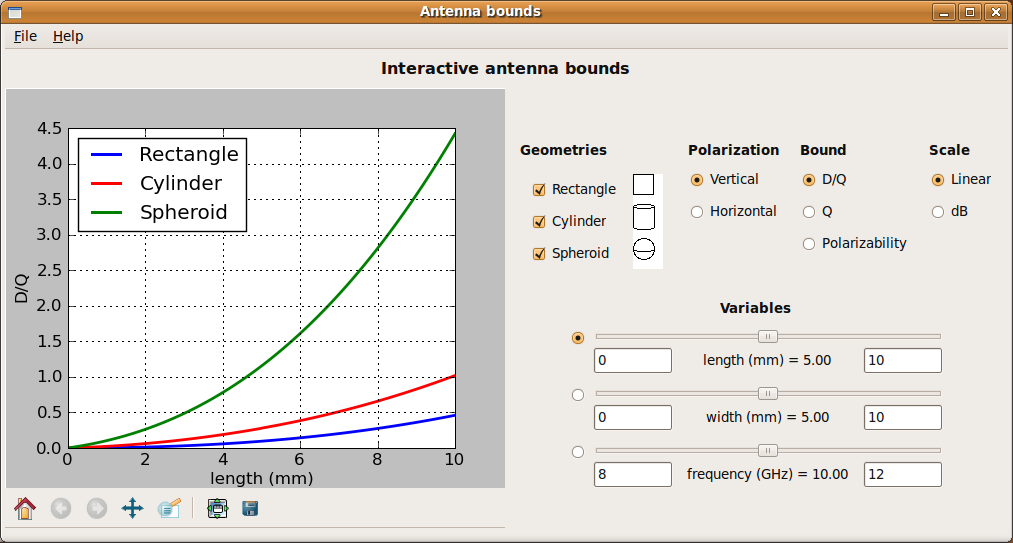The width and height of the screenshot is (1013, 543).
Task: Select Horizontal polarization
Action: pyautogui.click(x=697, y=212)
